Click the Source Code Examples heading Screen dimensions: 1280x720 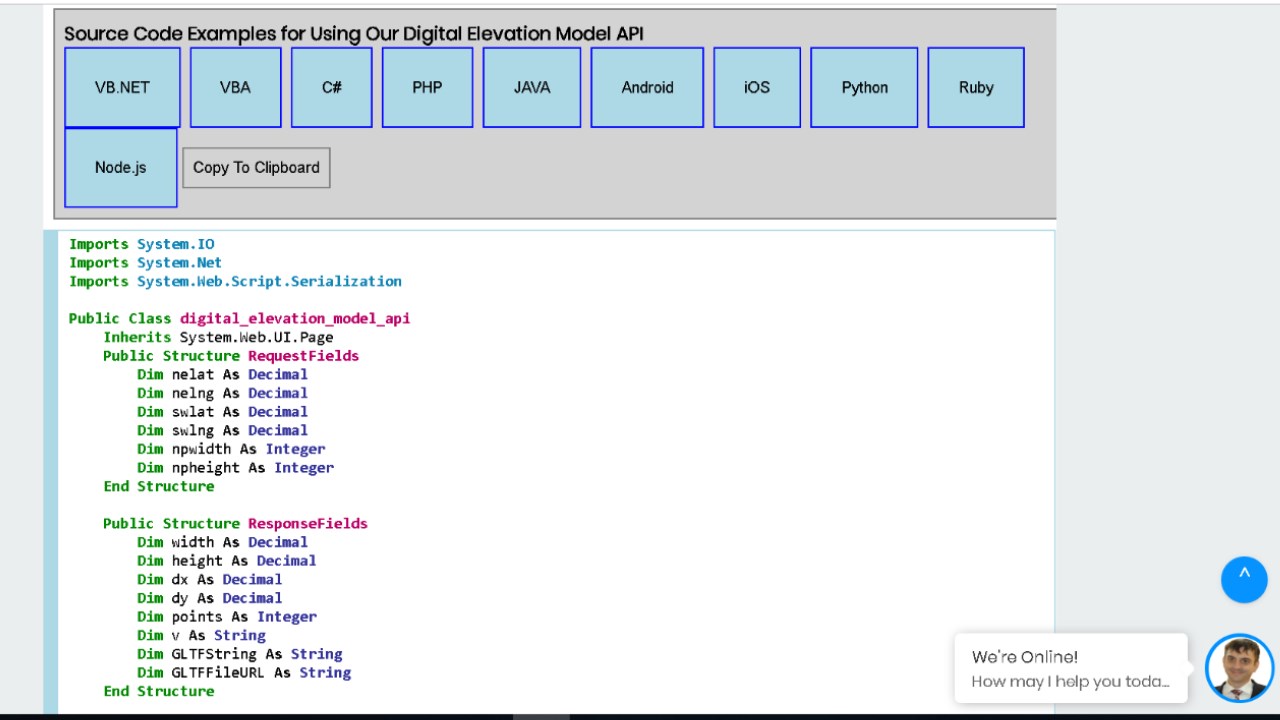click(x=354, y=33)
